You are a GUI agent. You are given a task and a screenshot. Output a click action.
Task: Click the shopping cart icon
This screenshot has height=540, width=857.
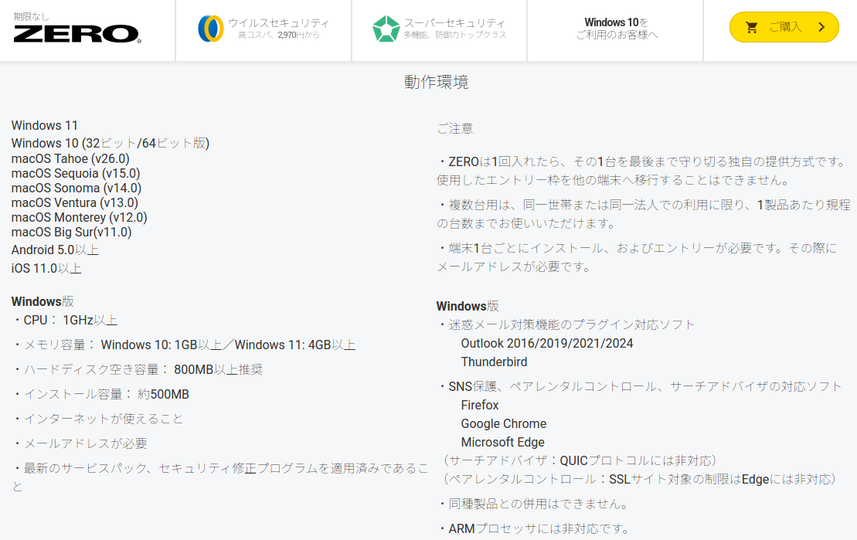pos(752,28)
